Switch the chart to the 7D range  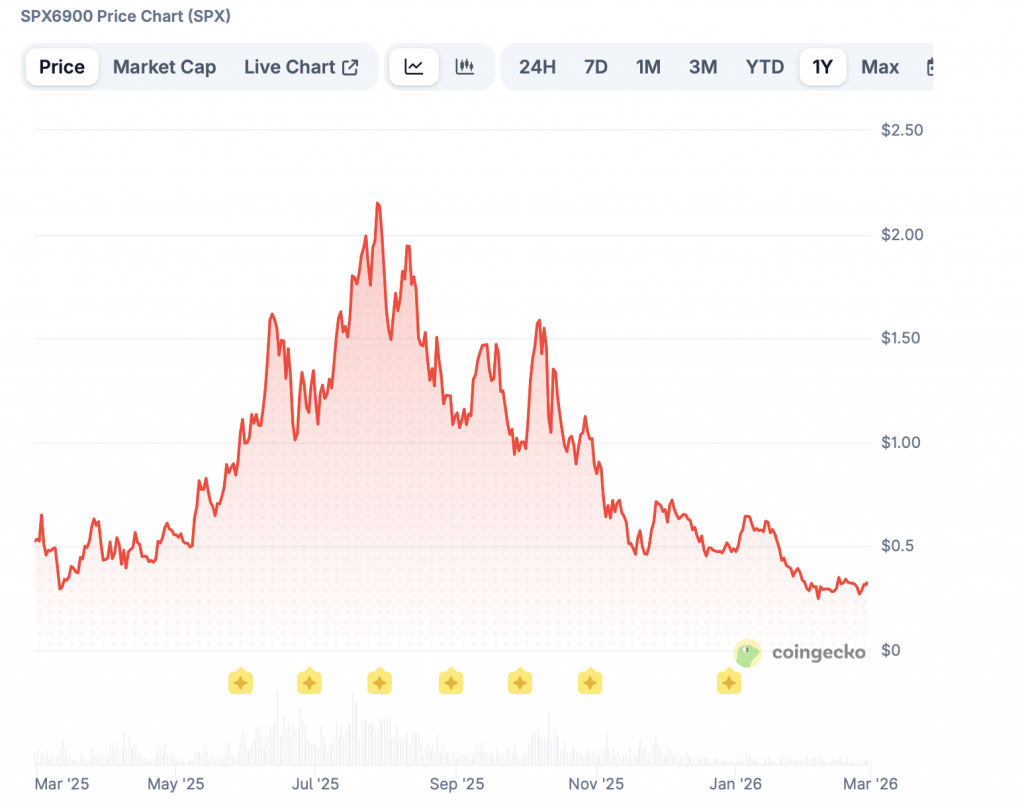(x=594, y=66)
